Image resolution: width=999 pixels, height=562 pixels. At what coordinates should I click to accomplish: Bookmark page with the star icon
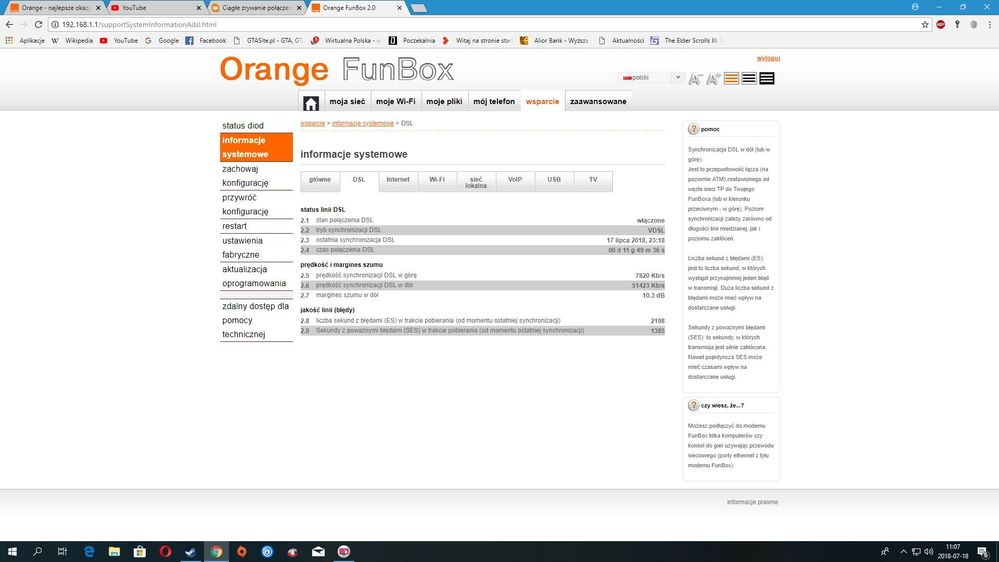pos(925,24)
